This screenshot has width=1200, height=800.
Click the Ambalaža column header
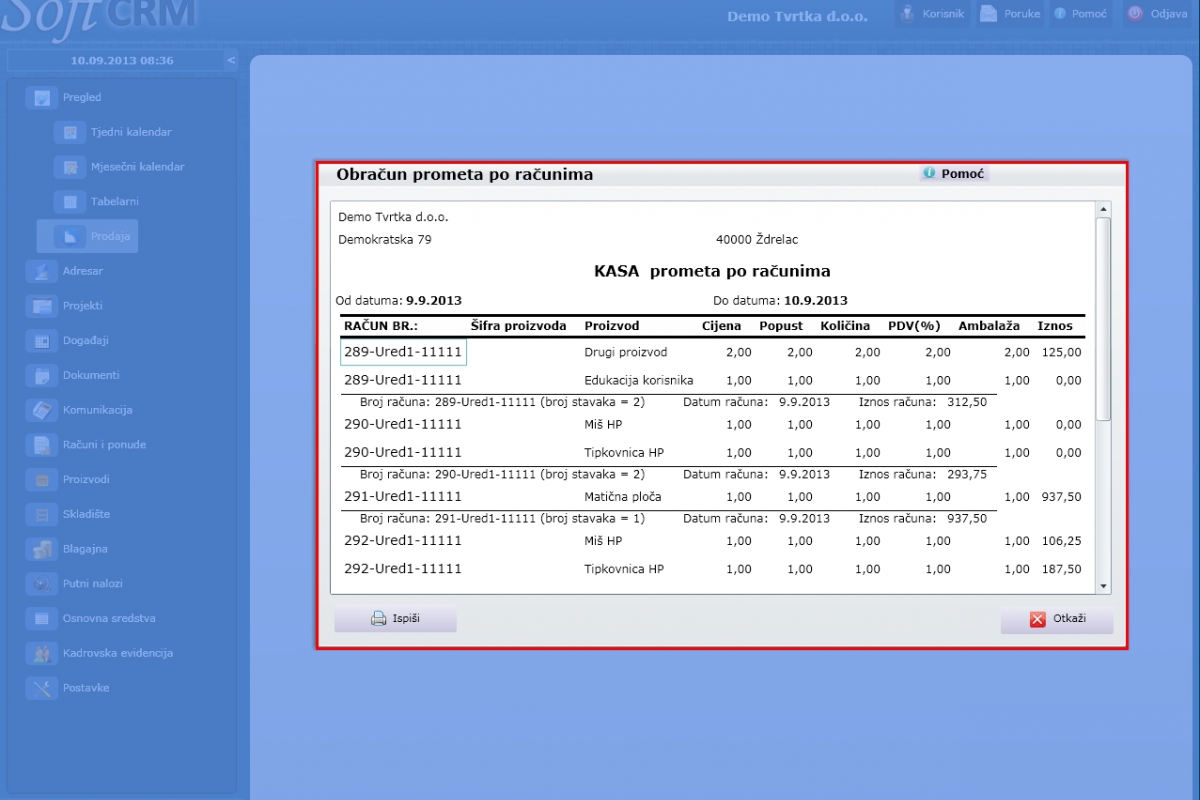[x=989, y=326]
